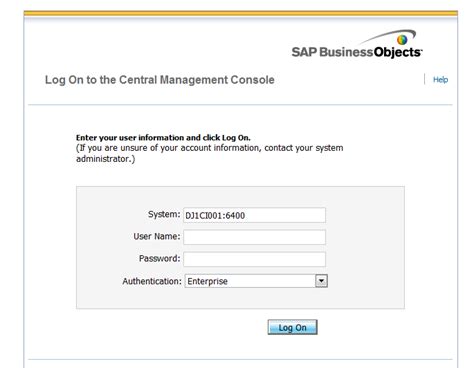
Task: Click the system administrator note in parentheses
Action: click(209, 153)
